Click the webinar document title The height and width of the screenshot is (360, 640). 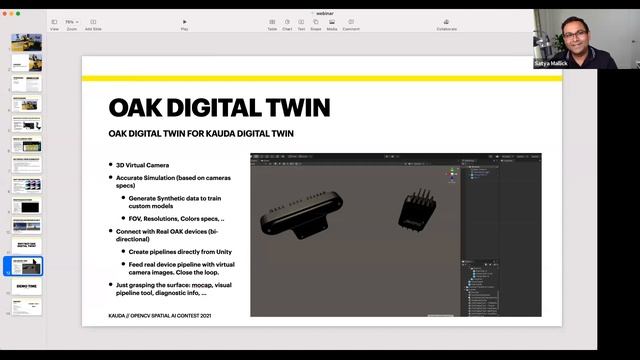tap(325, 13)
